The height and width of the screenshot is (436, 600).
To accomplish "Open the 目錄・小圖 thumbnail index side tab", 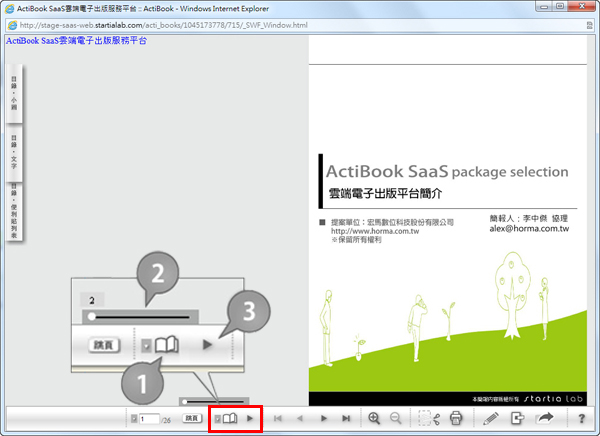I will 14,93.
